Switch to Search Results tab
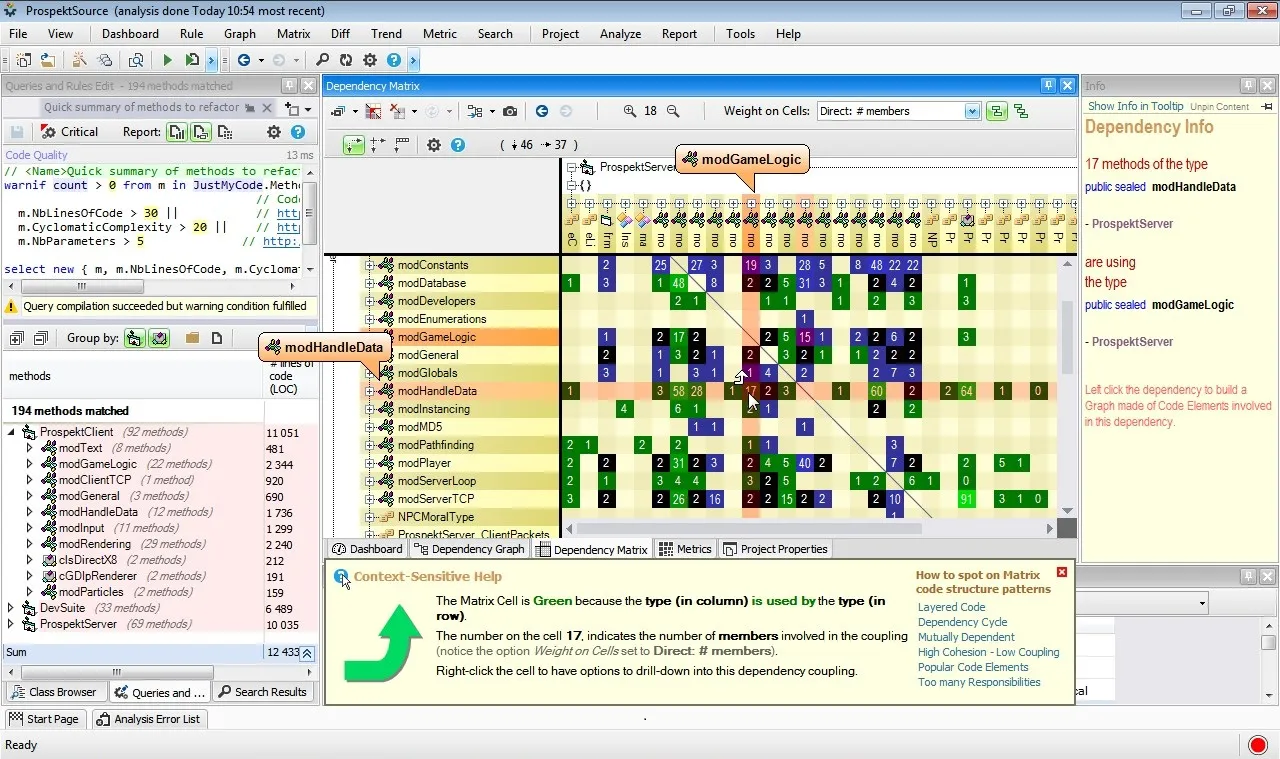This screenshot has height=759, width=1280. [x=263, y=692]
